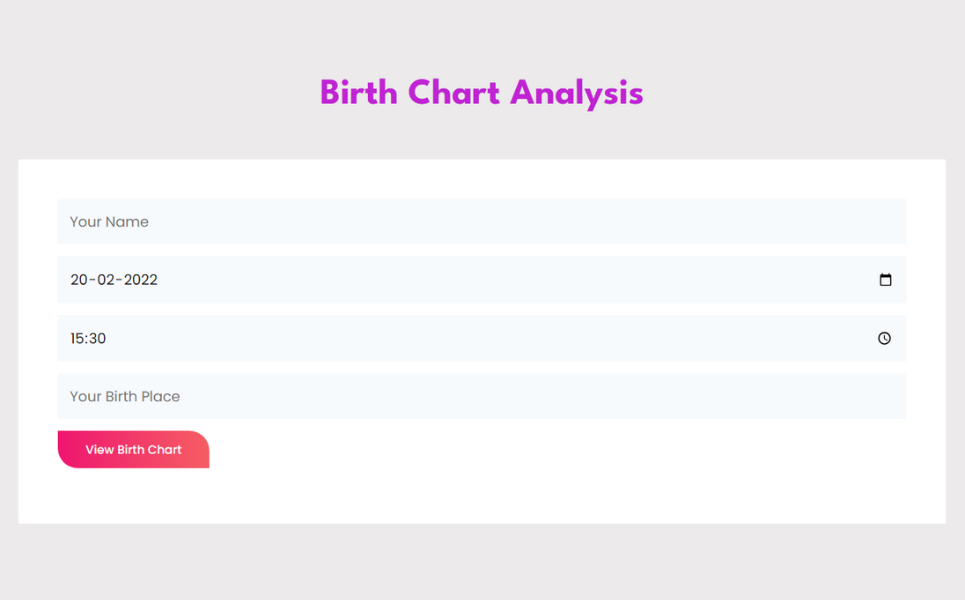Select the minutes 30 in time field
Screen dimensions: 965x600
(x=97, y=339)
